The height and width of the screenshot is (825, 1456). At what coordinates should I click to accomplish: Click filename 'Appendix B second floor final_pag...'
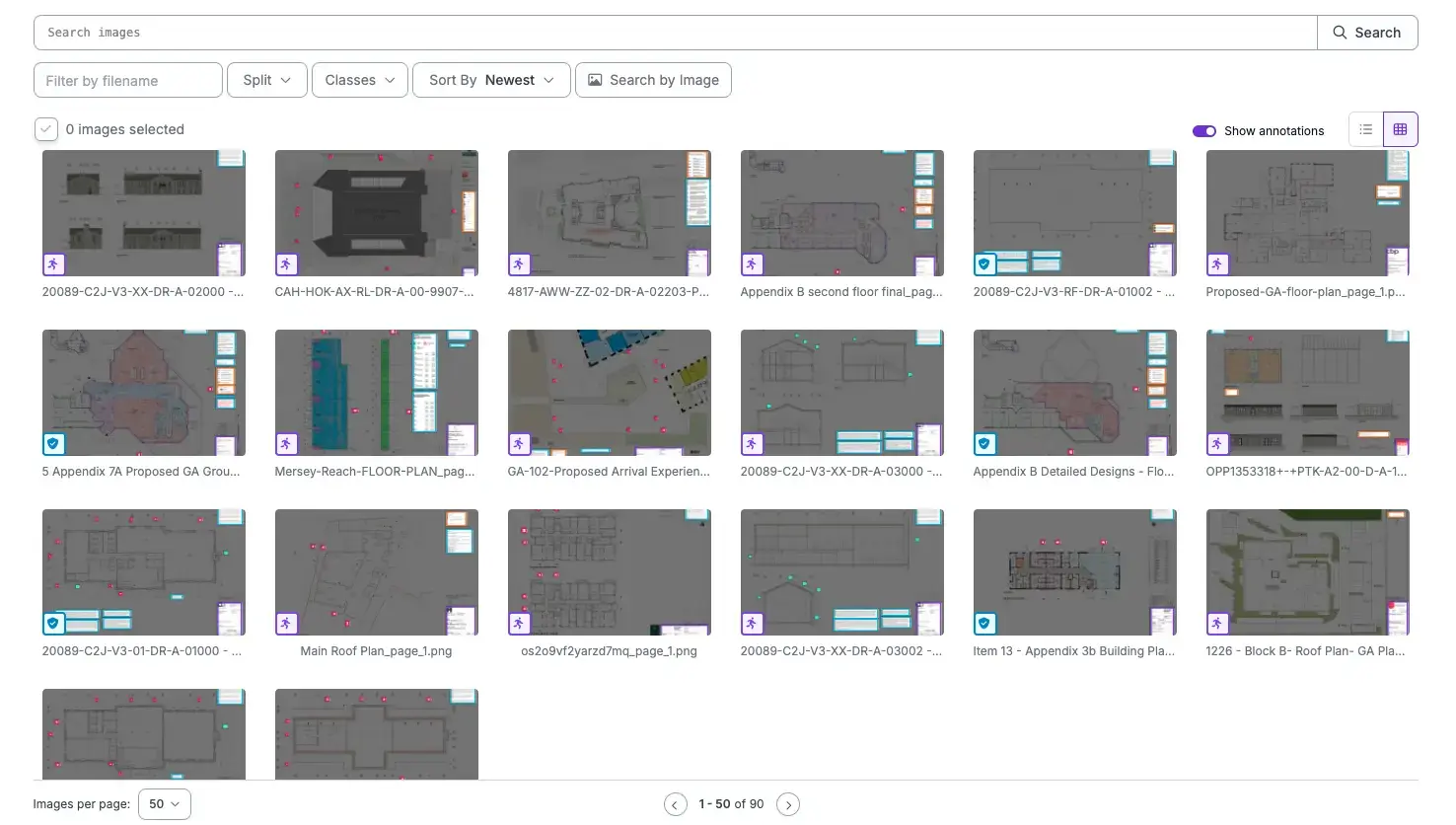841,292
